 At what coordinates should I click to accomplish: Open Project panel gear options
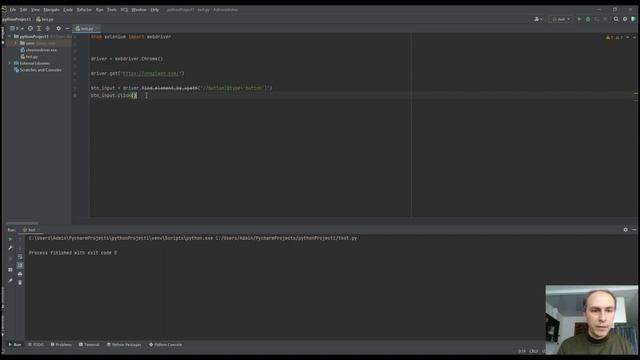pos(58,29)
